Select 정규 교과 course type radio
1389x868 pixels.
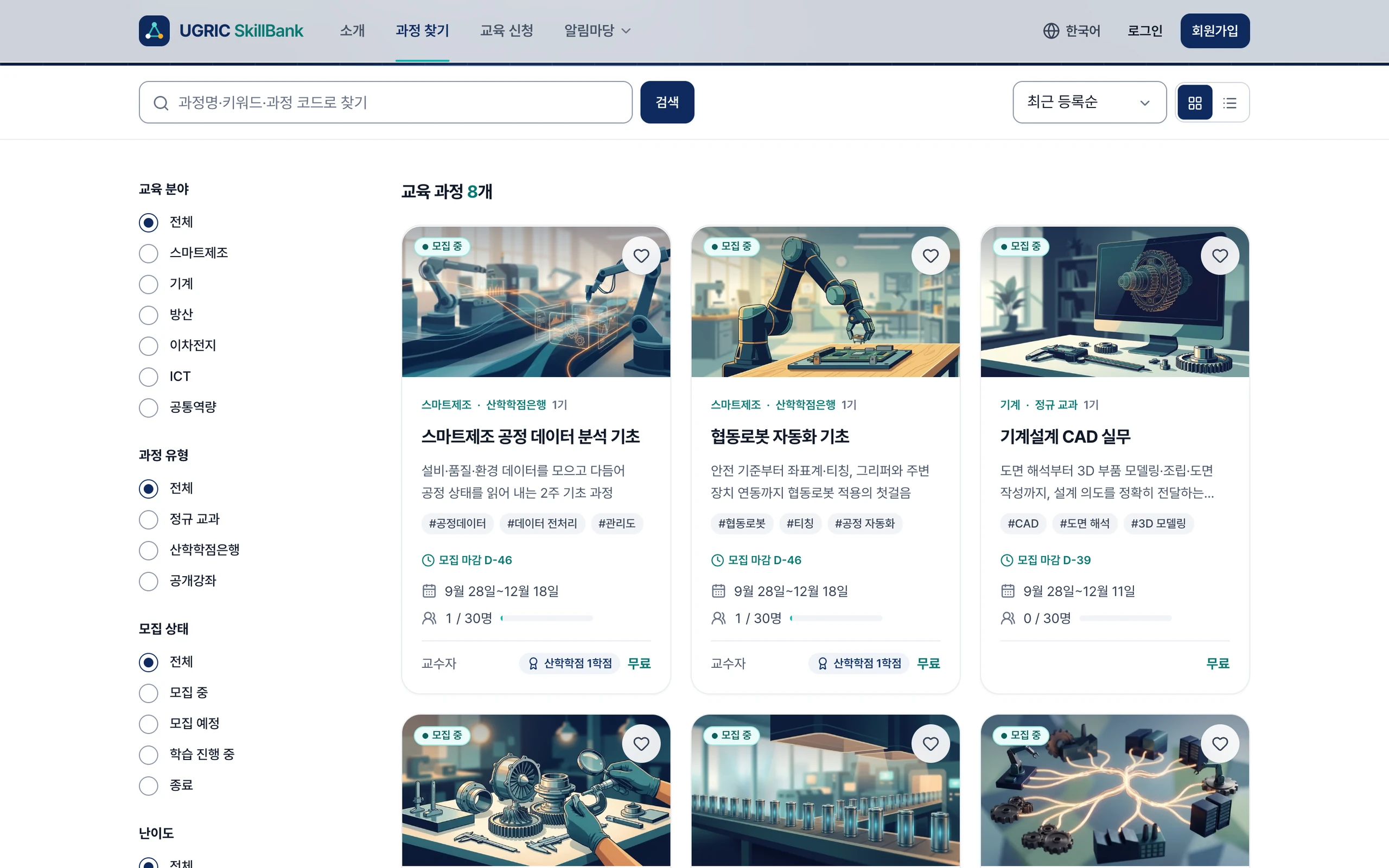pyautogui.click(x=149, y=520)
